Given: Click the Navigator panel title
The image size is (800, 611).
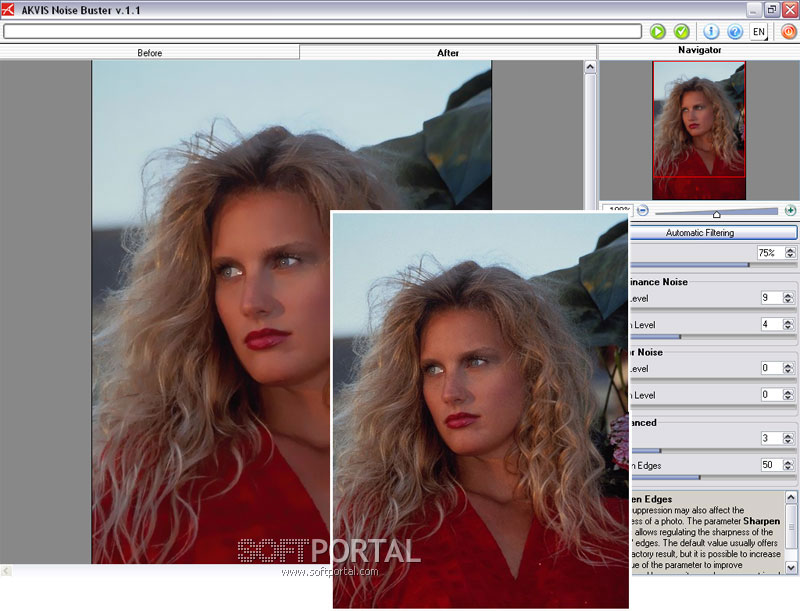Looking at the screenshot, I should (x=699, y=50).
